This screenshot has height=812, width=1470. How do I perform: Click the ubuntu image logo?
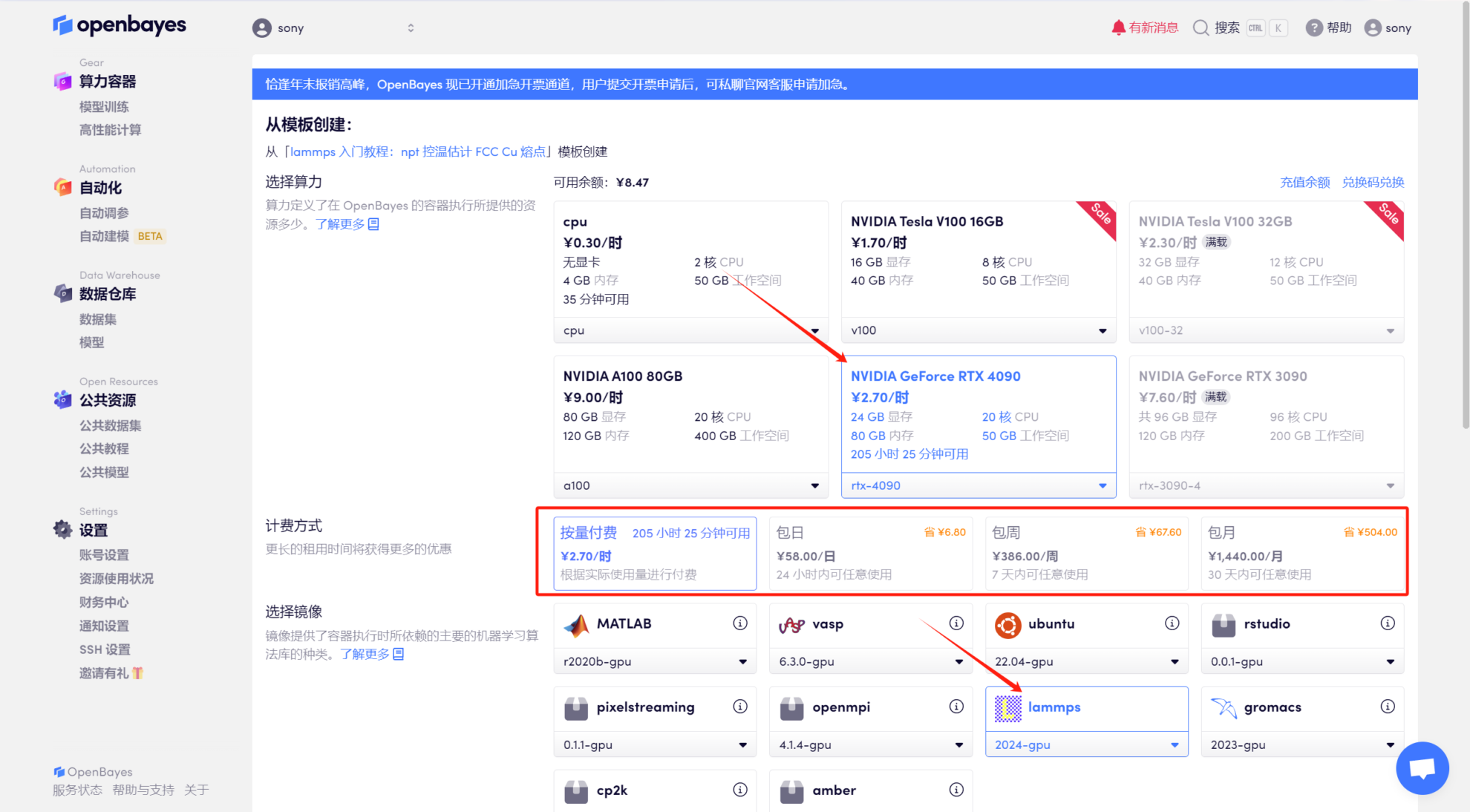click(x=1007, y=625)
